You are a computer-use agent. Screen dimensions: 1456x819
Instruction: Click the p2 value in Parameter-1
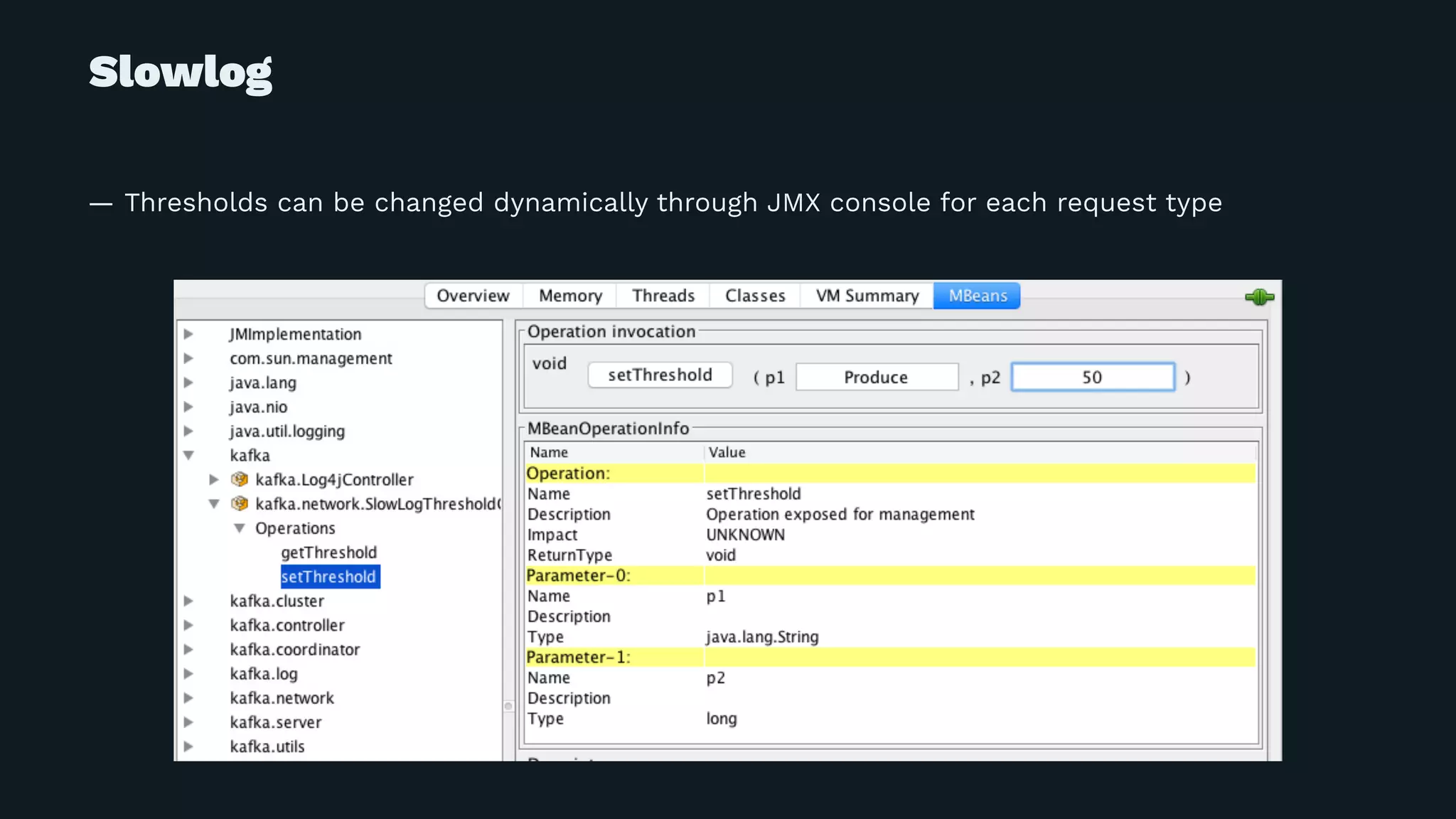pyautogui.click(x=716, y=678)
